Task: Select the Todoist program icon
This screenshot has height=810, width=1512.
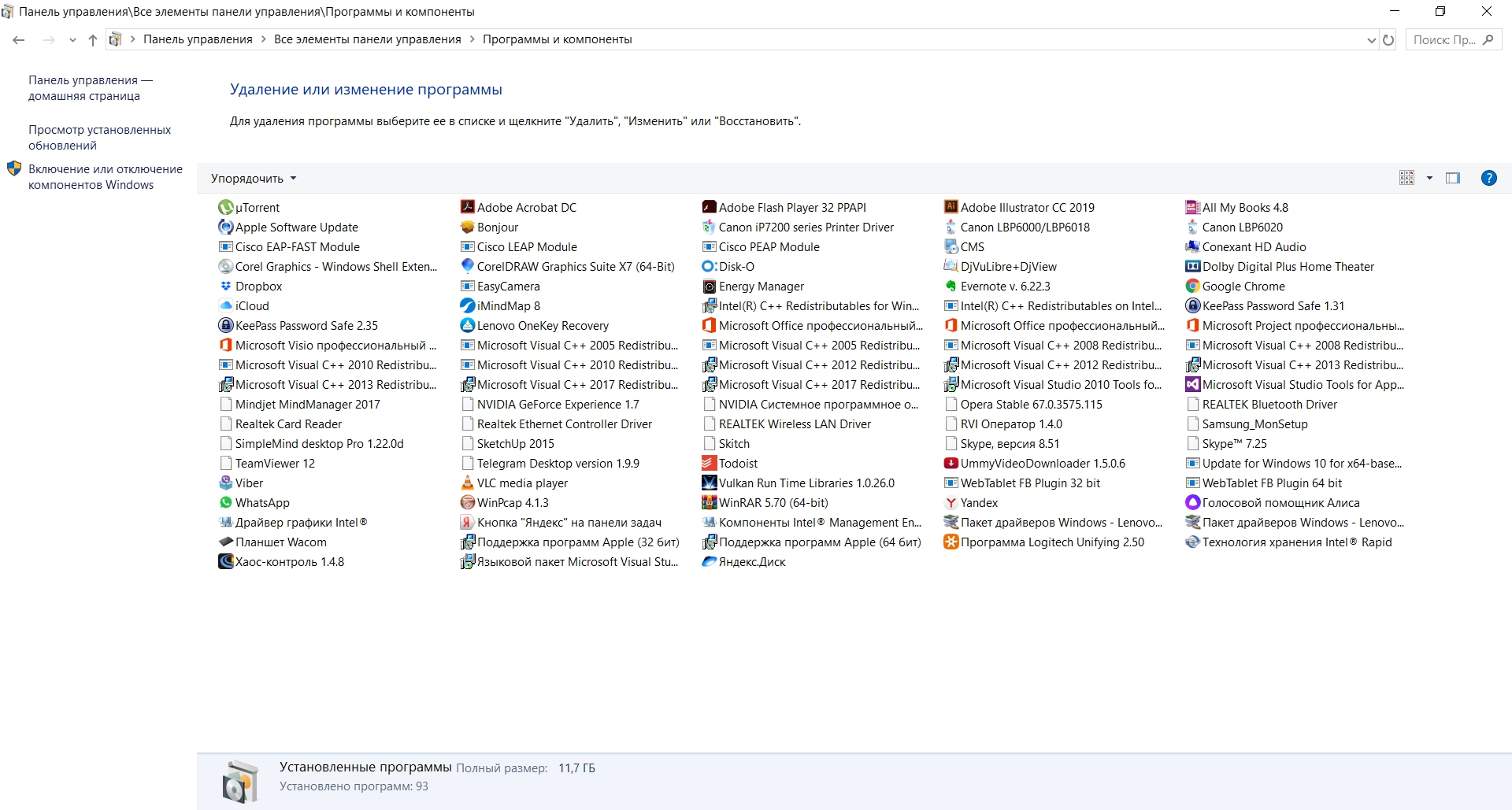Action: coord(710,464)
